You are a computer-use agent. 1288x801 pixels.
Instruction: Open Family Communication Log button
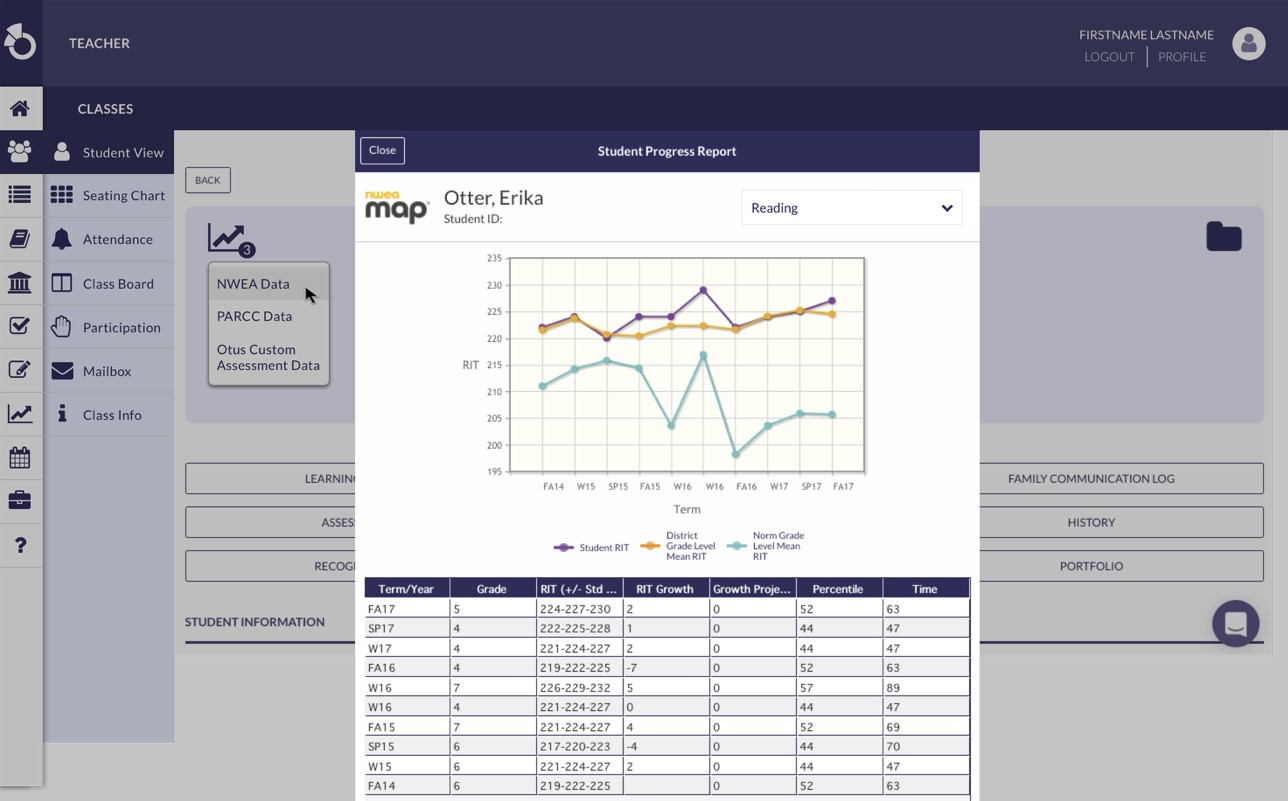tap(1091, 478)
